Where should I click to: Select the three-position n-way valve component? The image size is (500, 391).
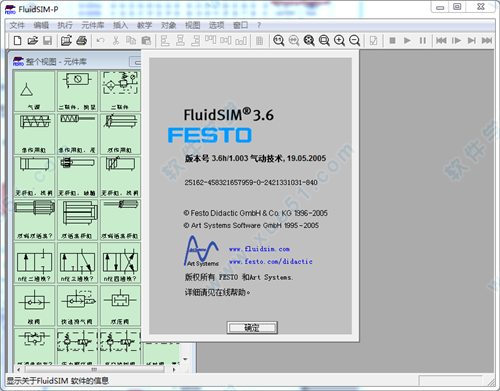(x=77, y=263)
